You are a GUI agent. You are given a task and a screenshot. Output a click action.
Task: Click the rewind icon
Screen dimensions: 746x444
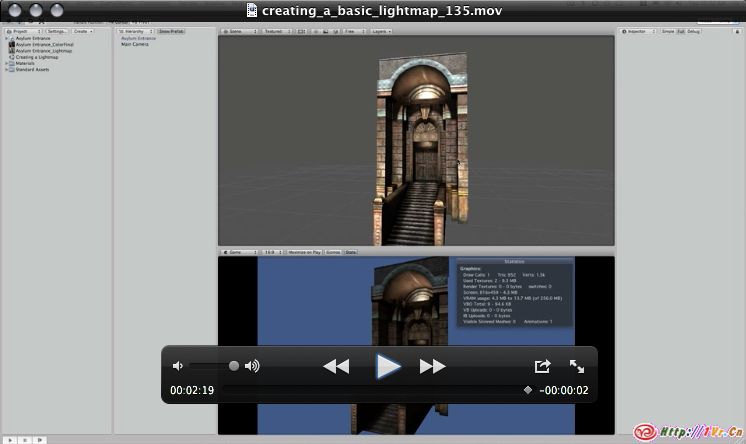pos(336,367)
